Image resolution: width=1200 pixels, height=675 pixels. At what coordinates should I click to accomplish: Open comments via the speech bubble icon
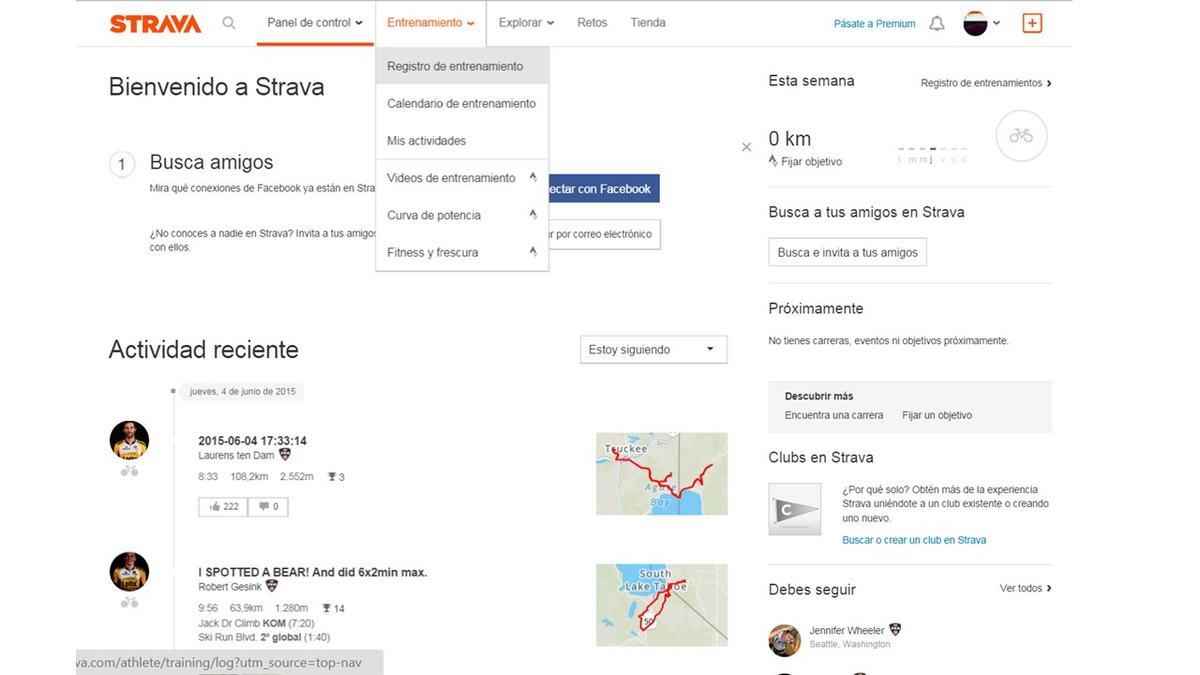coord(263,506)
